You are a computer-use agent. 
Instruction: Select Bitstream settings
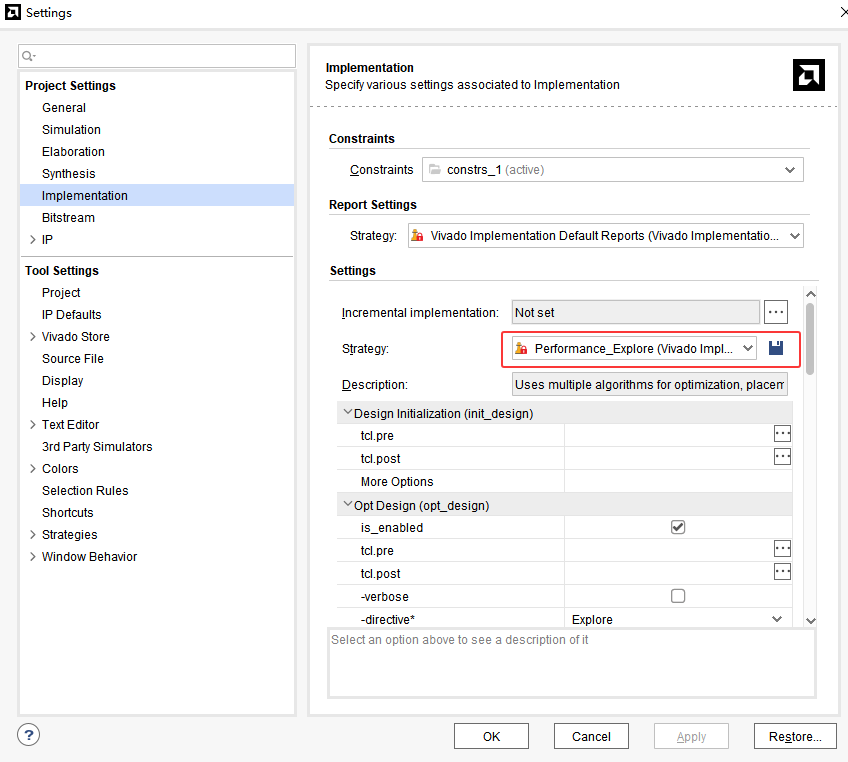click(x=68, y=217)
